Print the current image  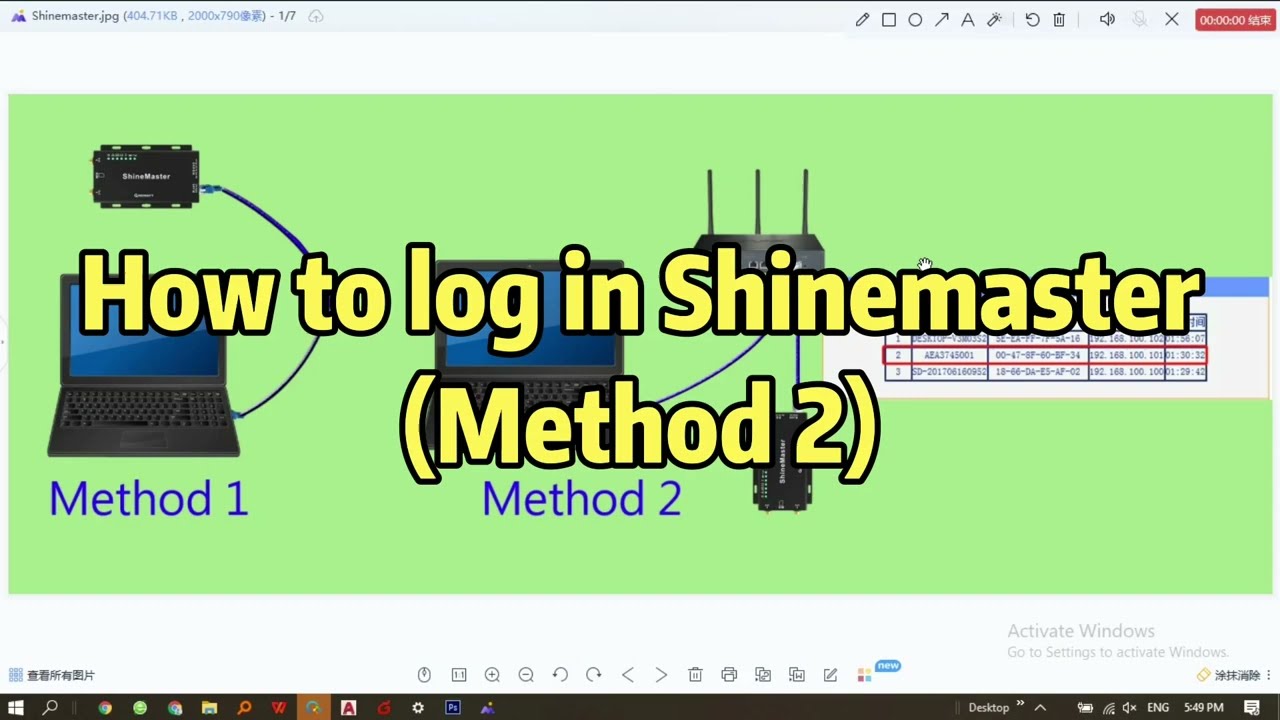[729, 675]
